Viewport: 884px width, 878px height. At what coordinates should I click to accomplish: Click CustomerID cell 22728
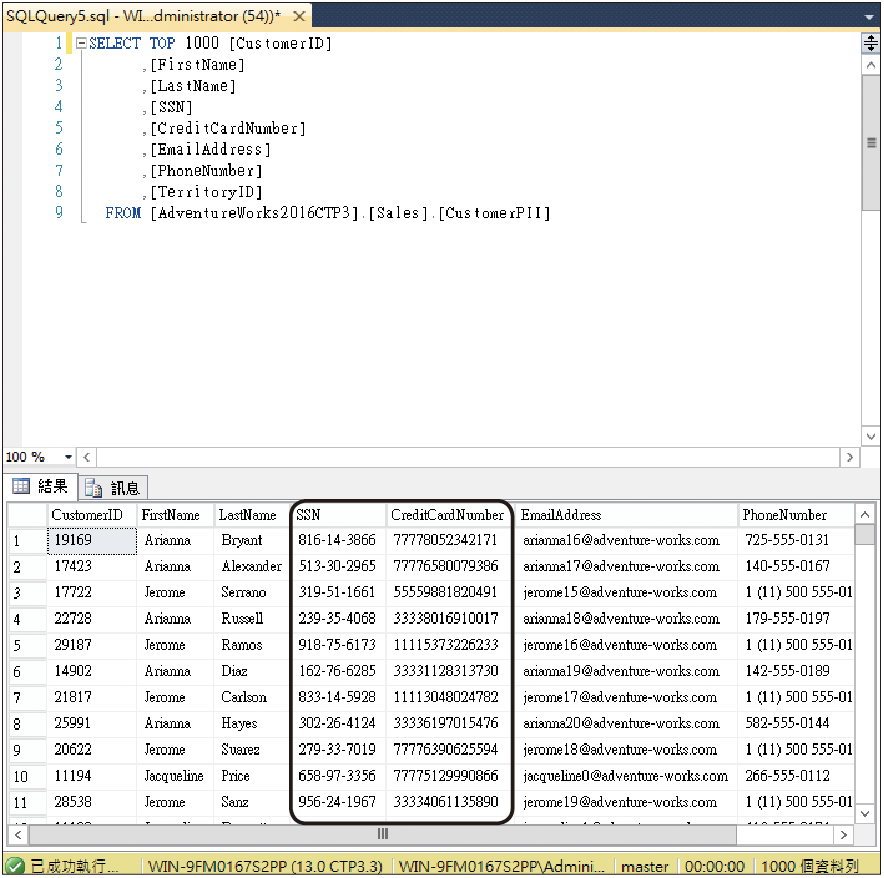pos(92,619)
